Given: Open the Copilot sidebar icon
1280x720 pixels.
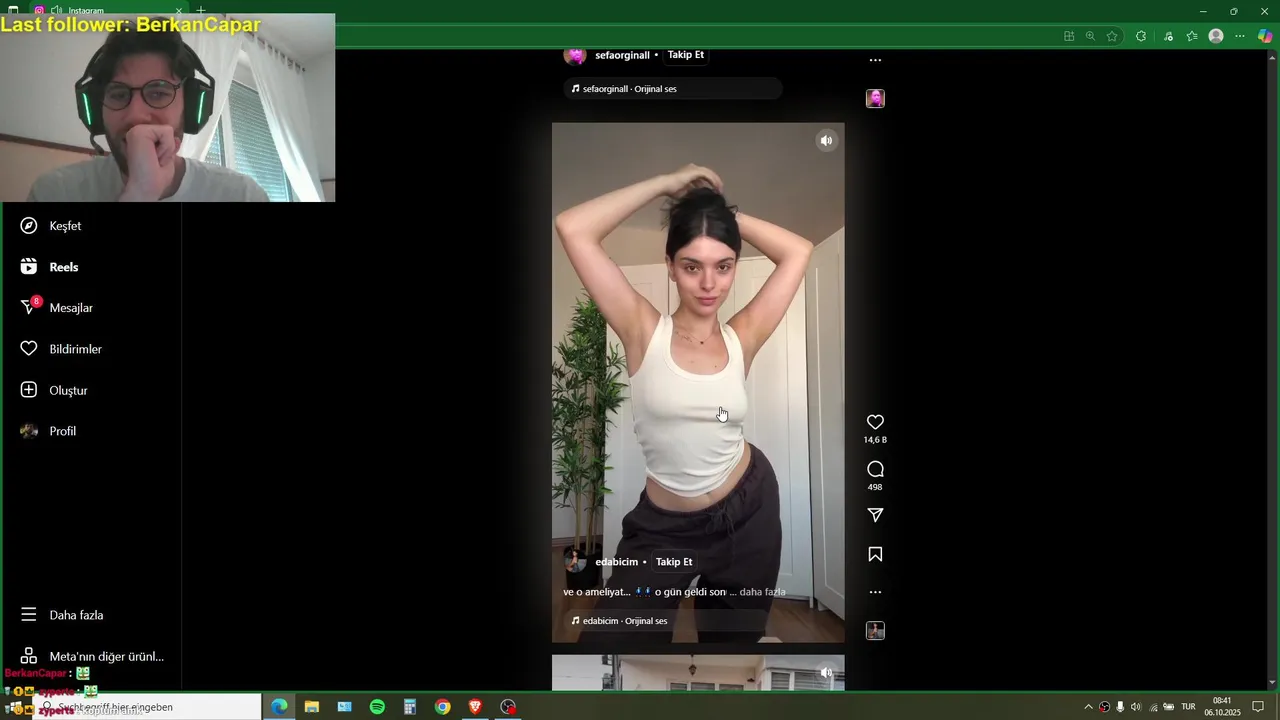Looking at the screenshot, I should pos(1265,36).
